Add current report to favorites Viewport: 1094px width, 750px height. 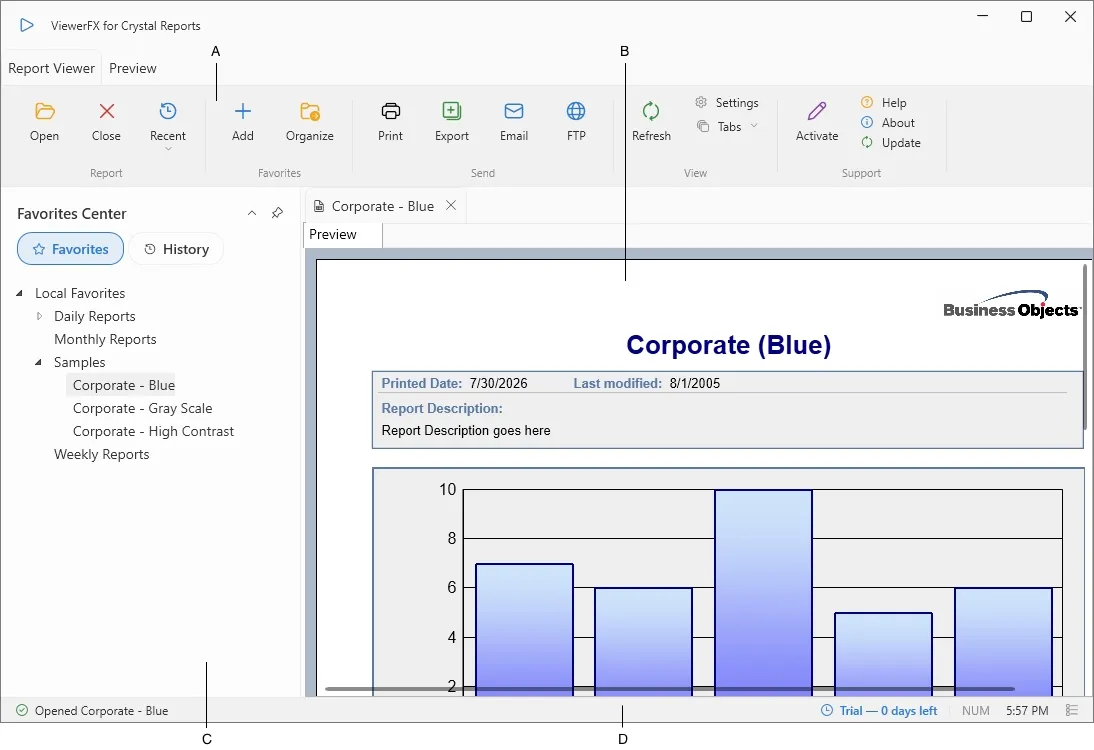[x=243, y=122]
